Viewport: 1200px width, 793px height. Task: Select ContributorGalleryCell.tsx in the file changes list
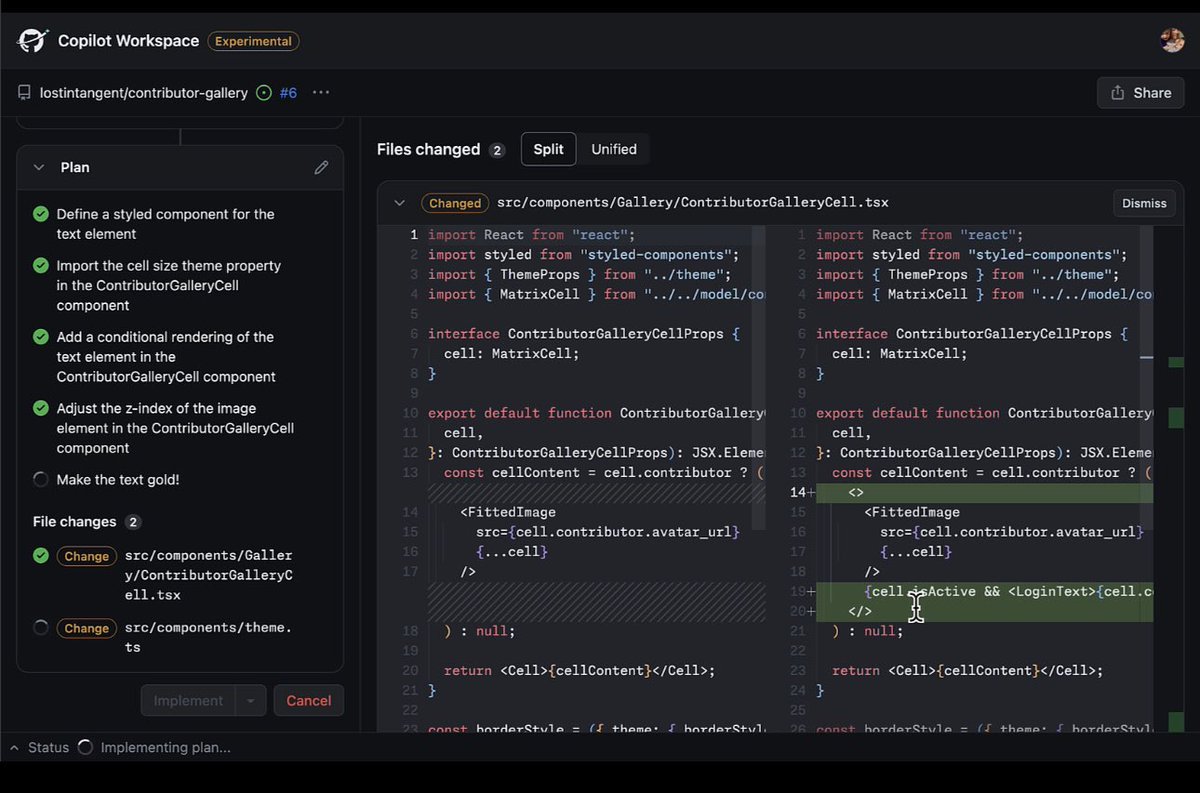click(208, 575)
